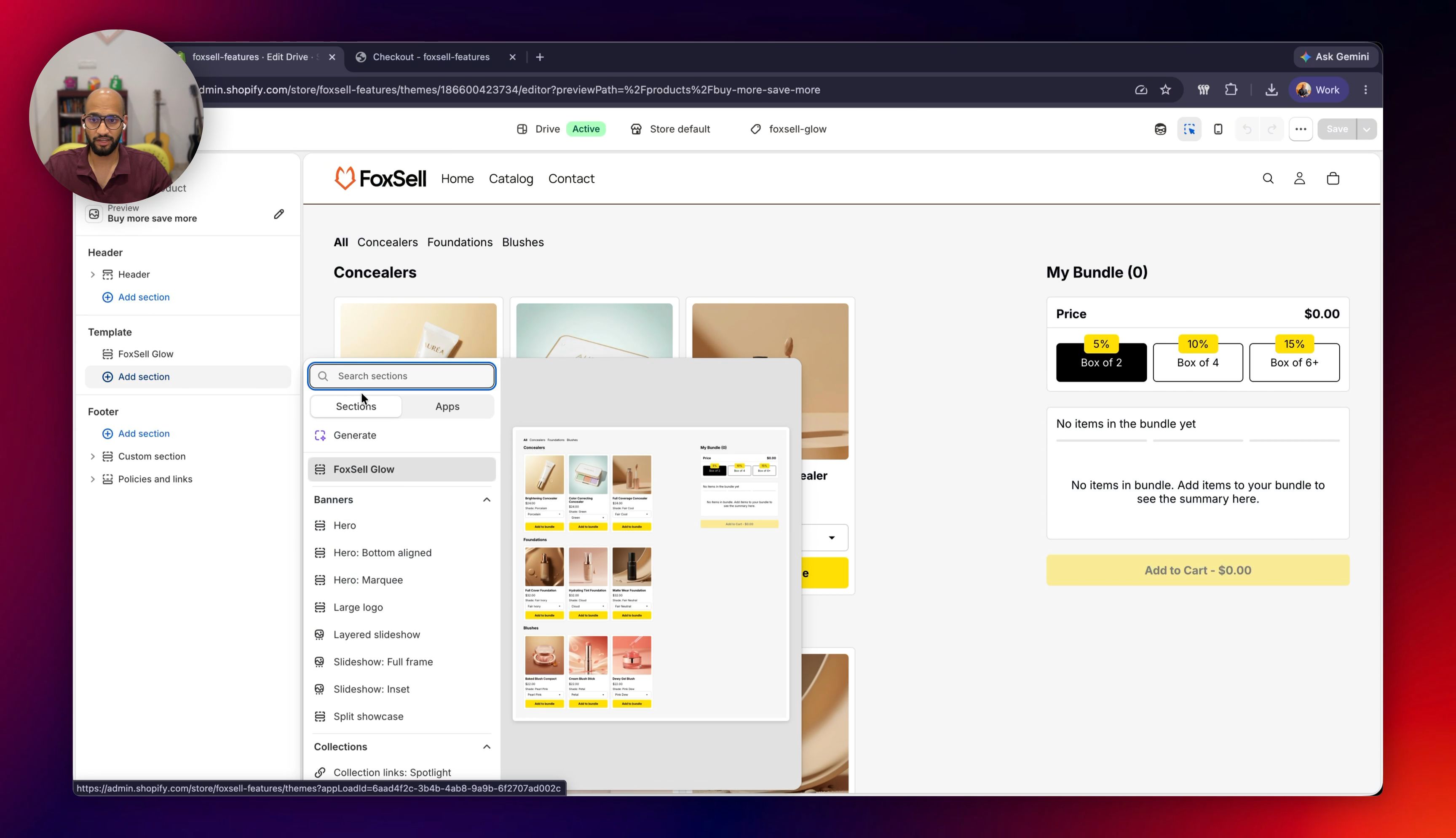Open the editor three-dots more actions menu
The image size is (1456, 838).
[x=1301, y=129]
